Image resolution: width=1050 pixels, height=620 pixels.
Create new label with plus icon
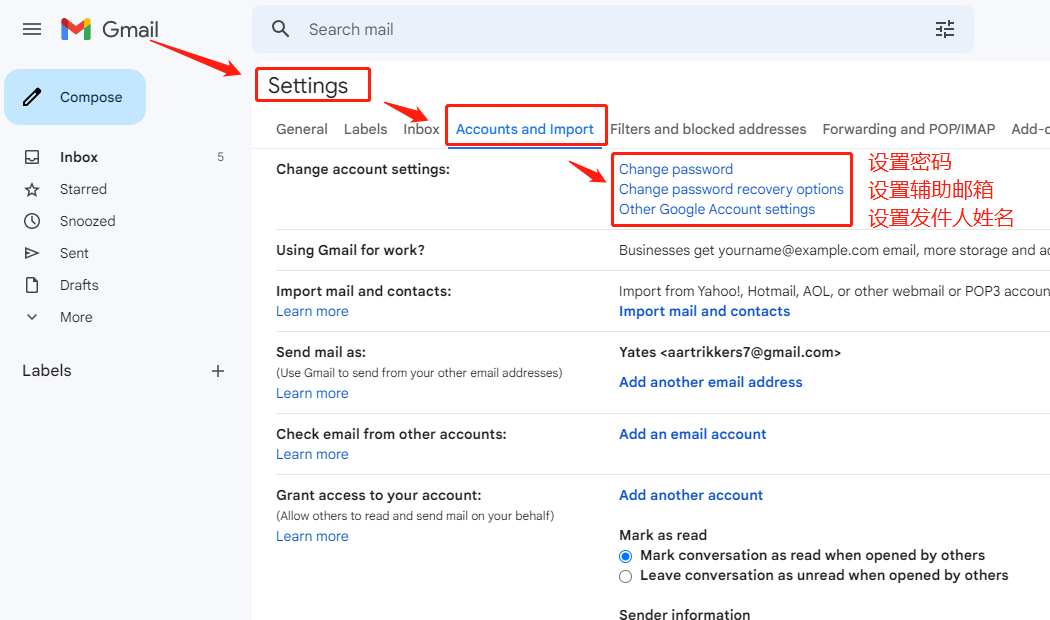pyautogui.click(x=218, y=371)
